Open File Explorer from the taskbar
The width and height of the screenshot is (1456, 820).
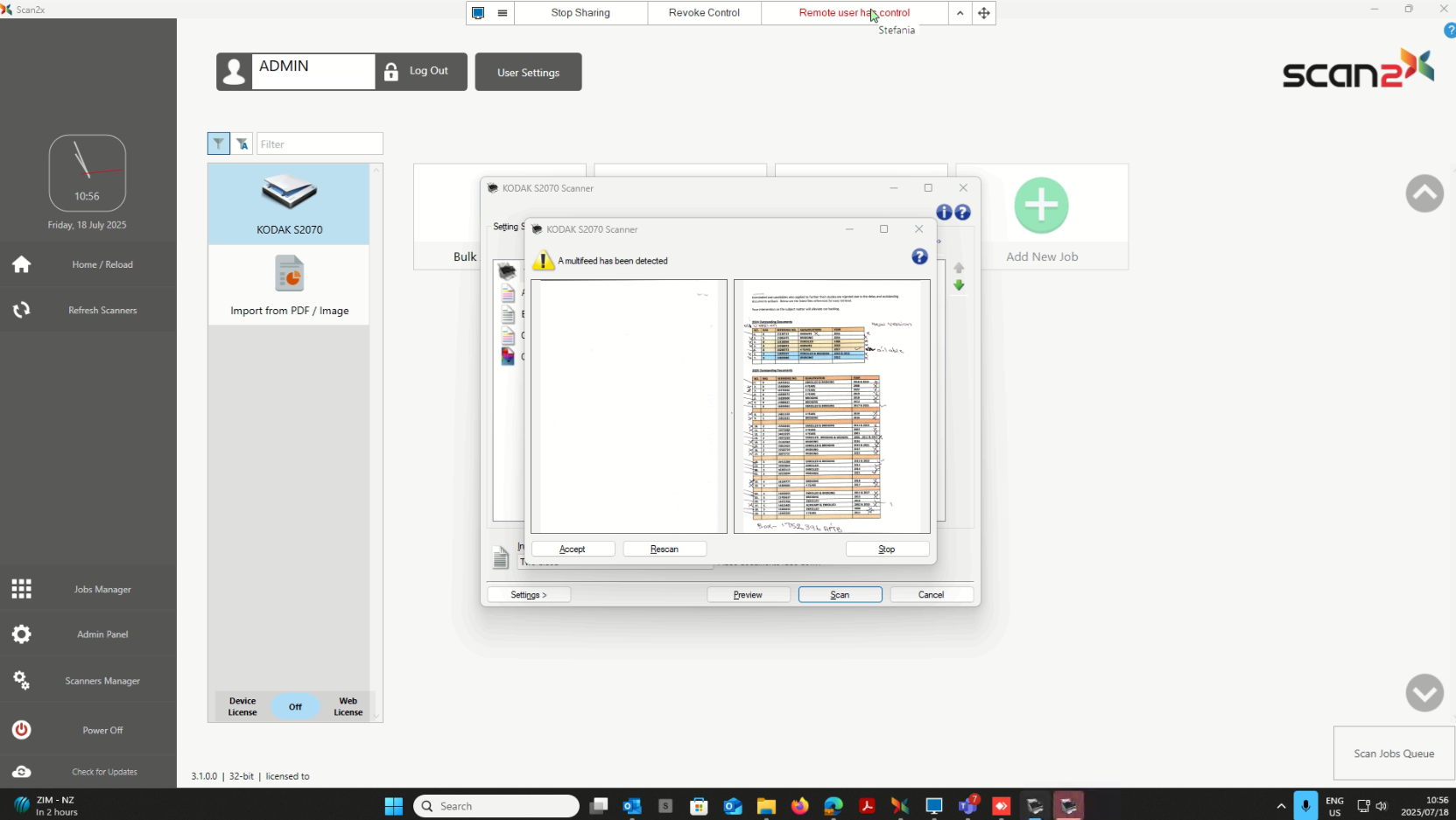click(766, 806)
